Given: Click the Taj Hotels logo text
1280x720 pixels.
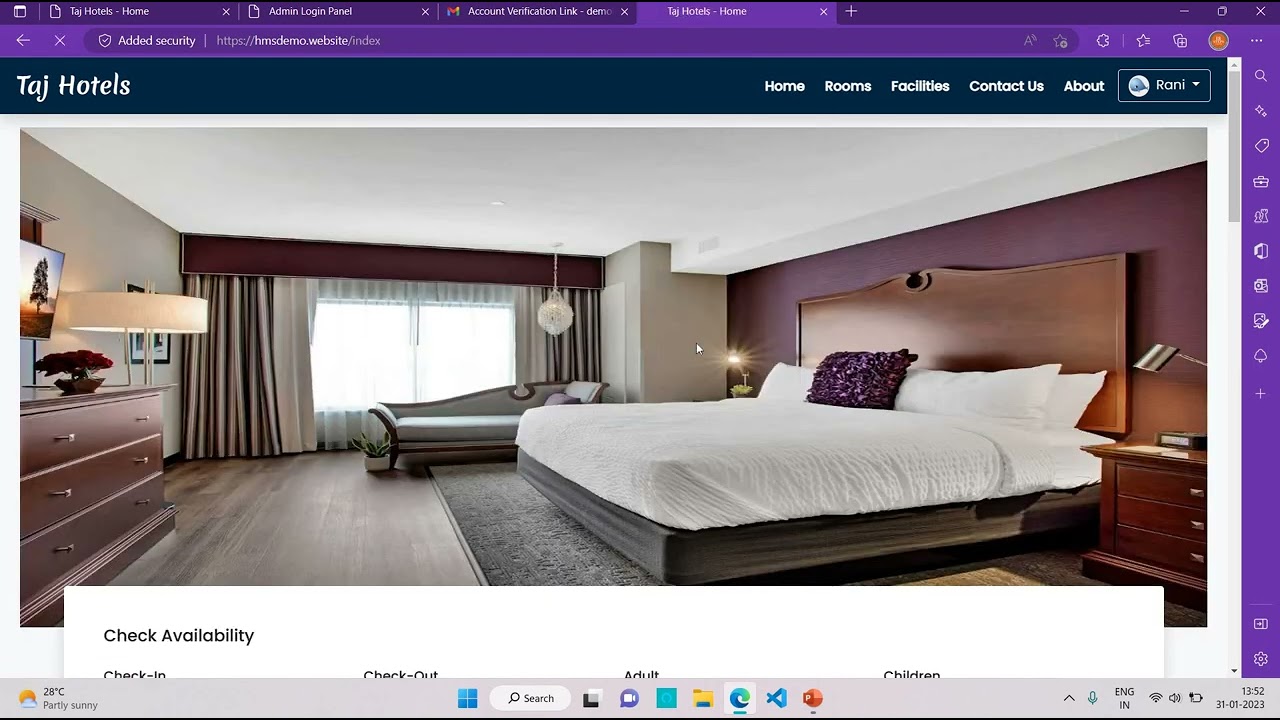Looking at the screenshot, I should coord(73,86).
